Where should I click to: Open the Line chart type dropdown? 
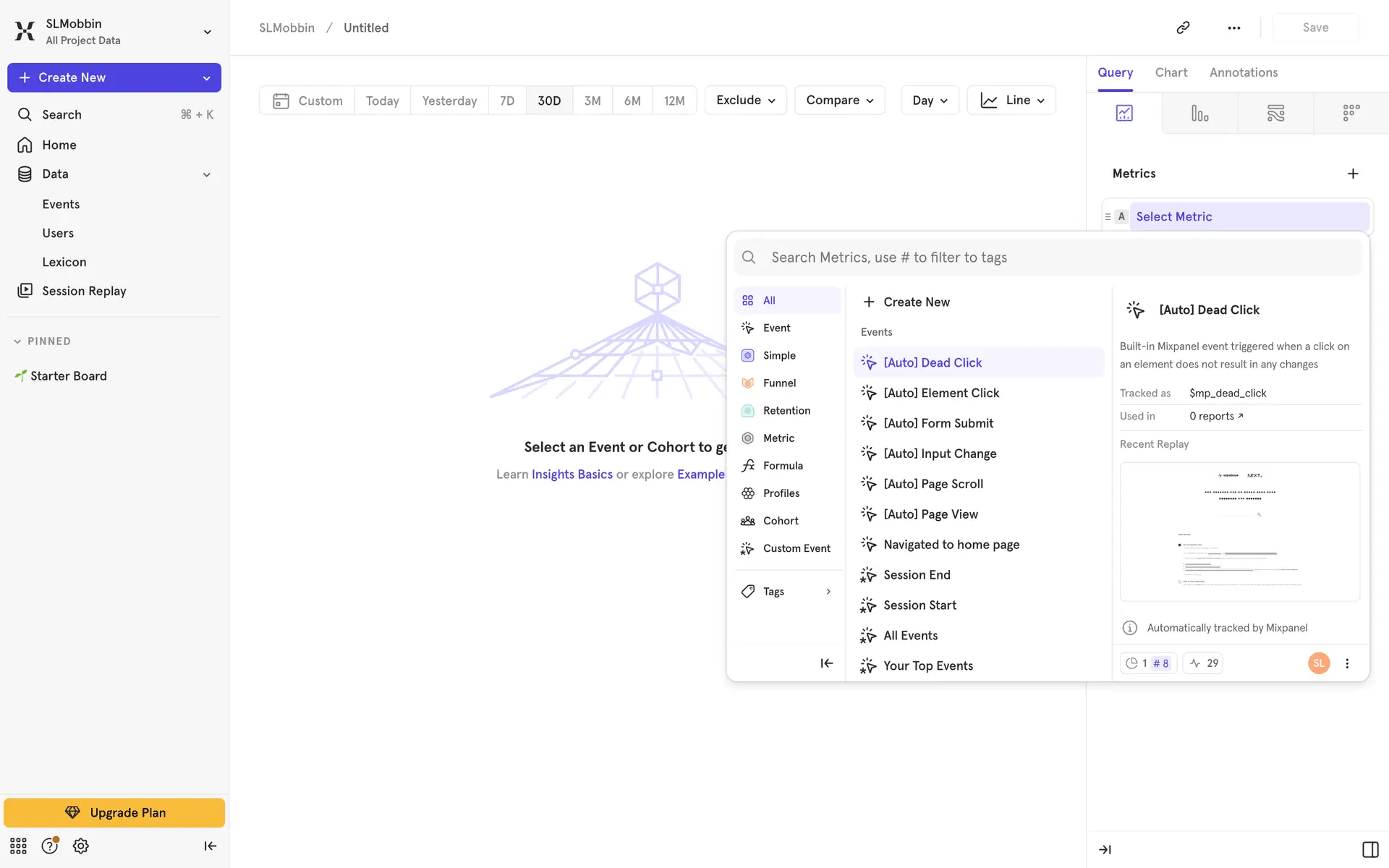pos(1011,101)
